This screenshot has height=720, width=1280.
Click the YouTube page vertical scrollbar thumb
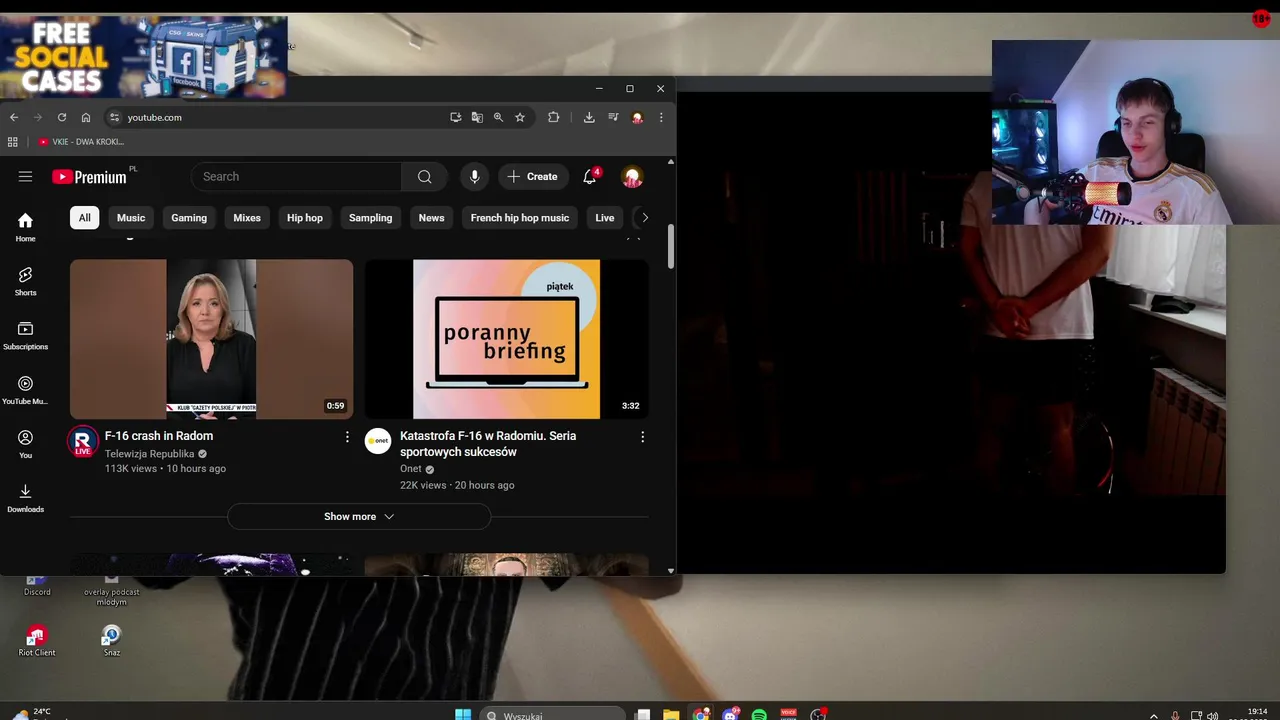[670, 246]
